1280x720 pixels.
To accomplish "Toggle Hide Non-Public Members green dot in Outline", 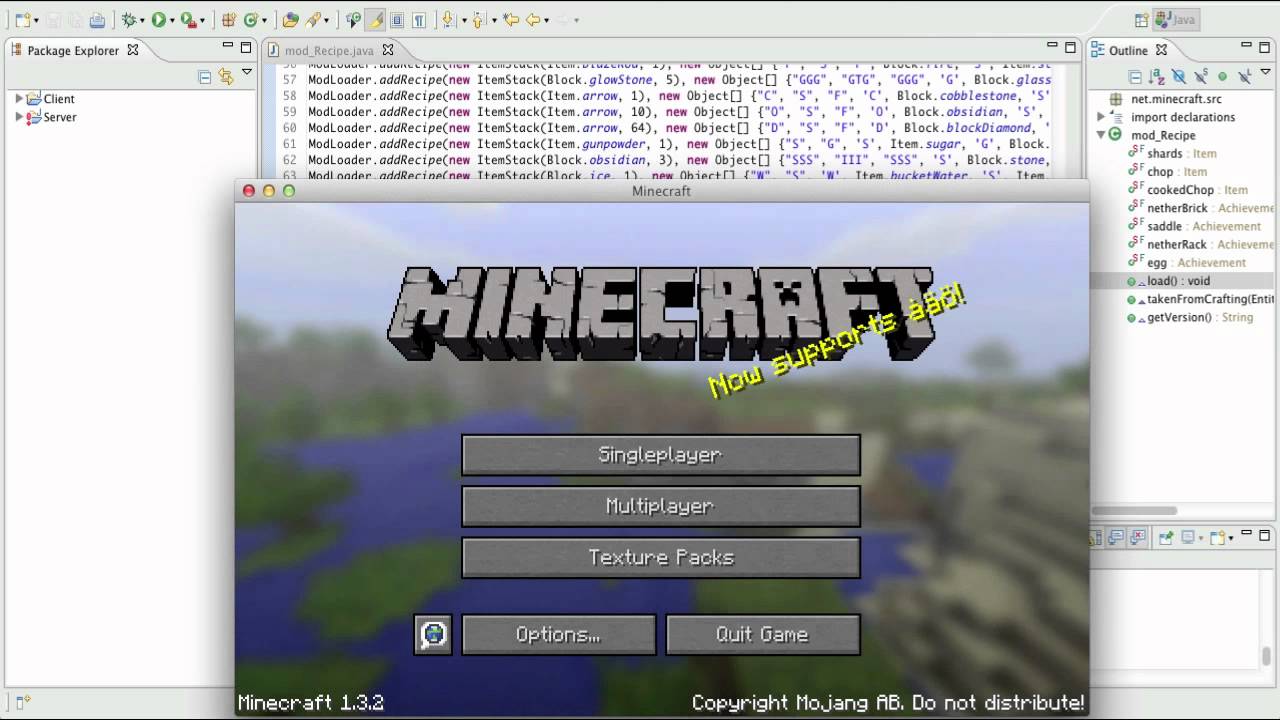I will click(1222, 77).
